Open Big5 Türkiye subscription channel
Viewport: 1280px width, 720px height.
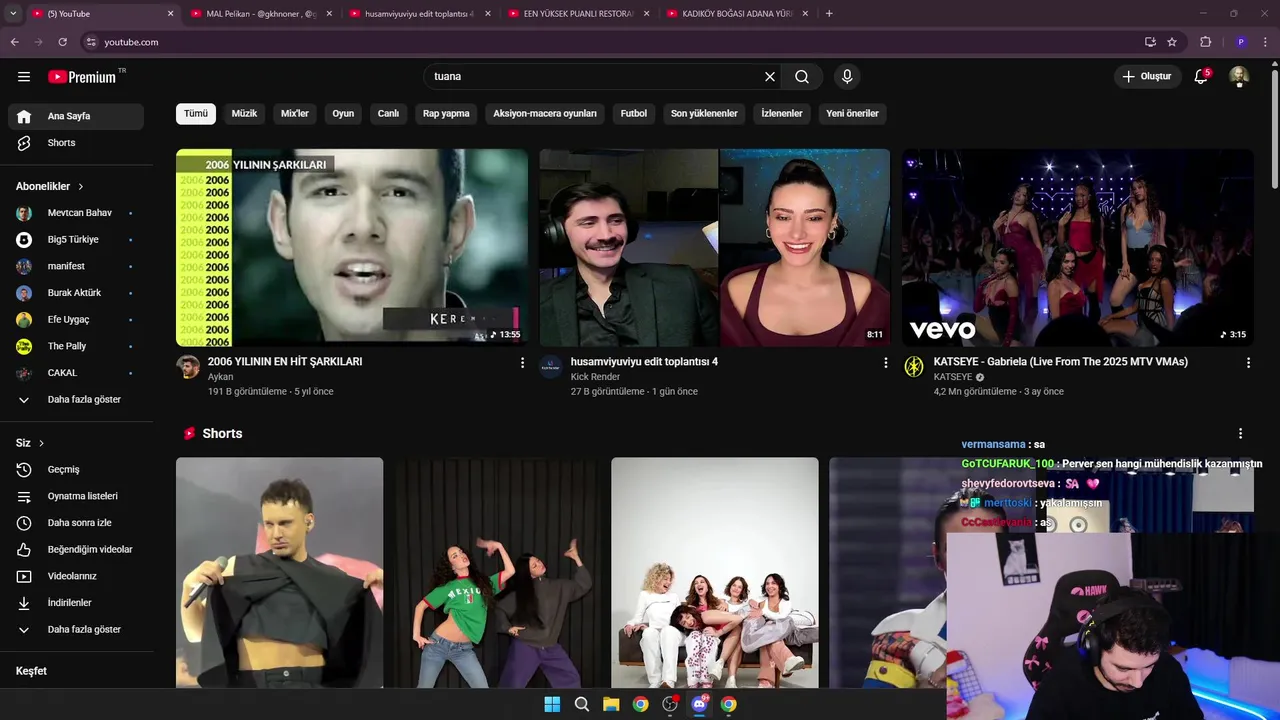[x=76, y=240]
